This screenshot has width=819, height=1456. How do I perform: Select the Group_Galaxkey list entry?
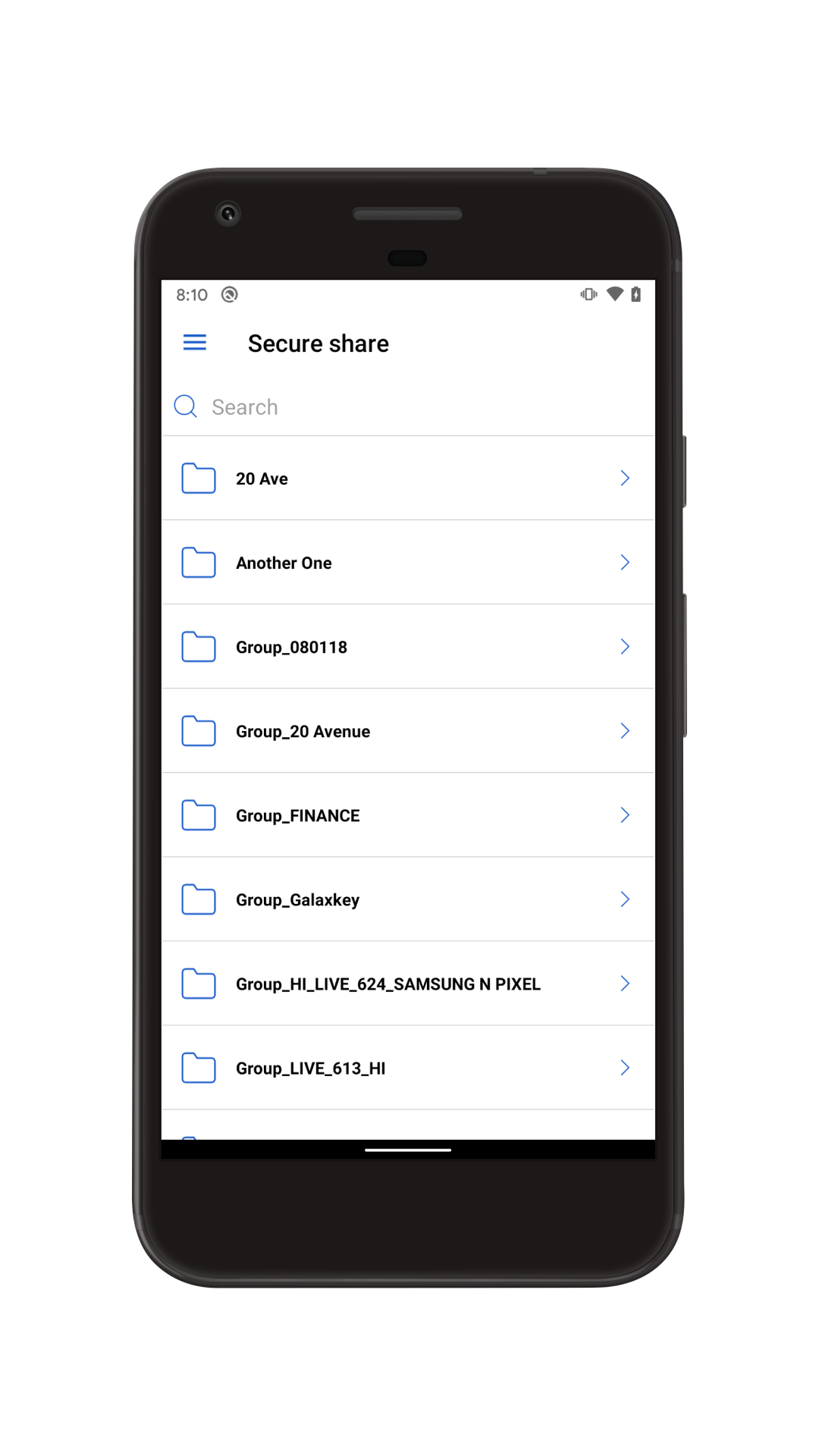click(408, 899)
